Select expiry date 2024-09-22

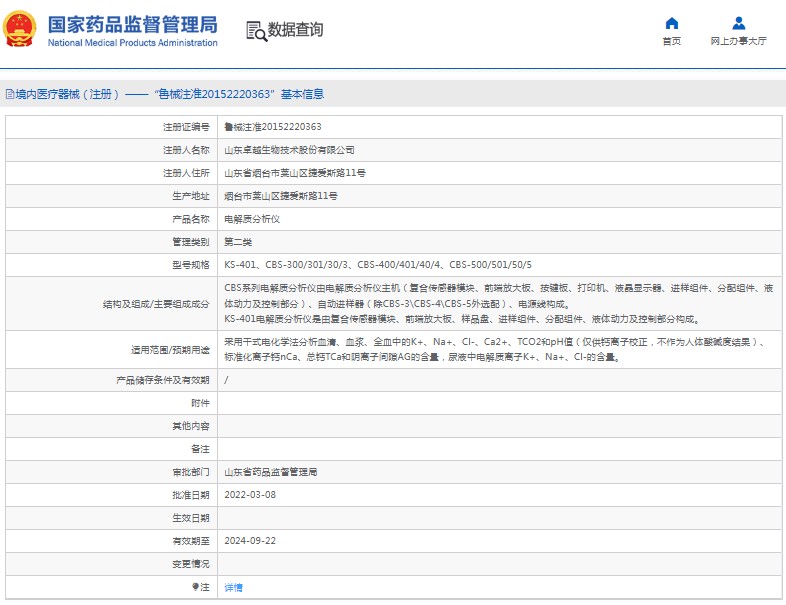click(x=250, y=541)
